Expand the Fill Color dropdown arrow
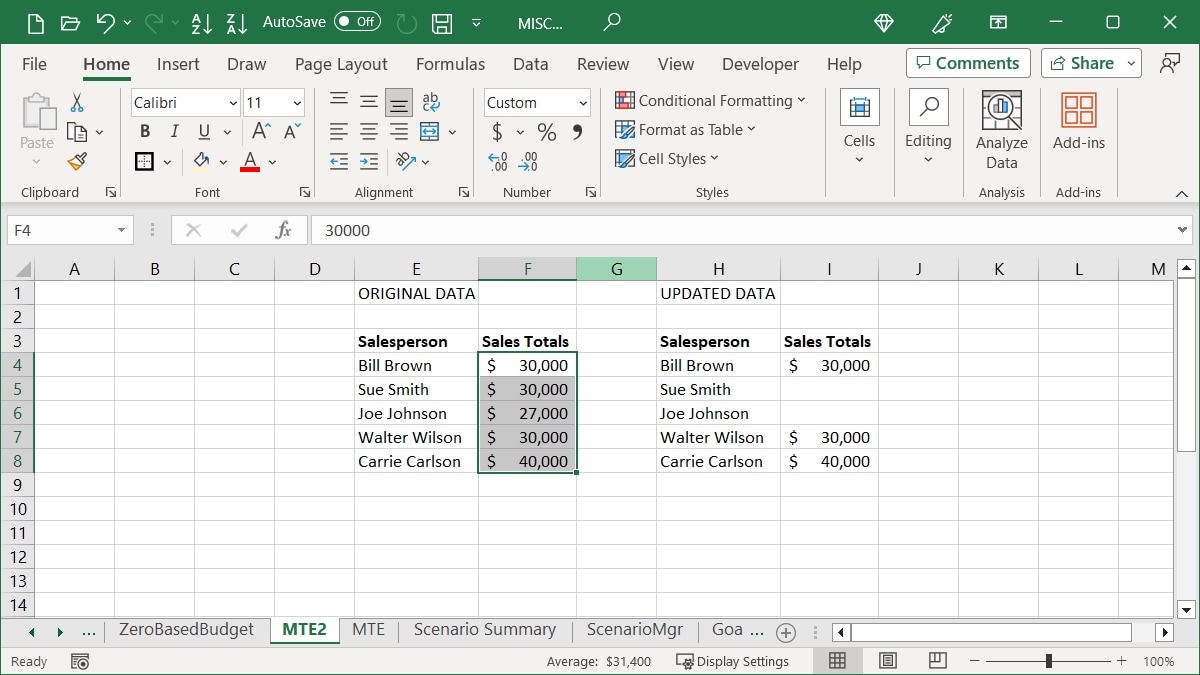The width and height of the screenshot is (1200, 675). coord(224,161)
